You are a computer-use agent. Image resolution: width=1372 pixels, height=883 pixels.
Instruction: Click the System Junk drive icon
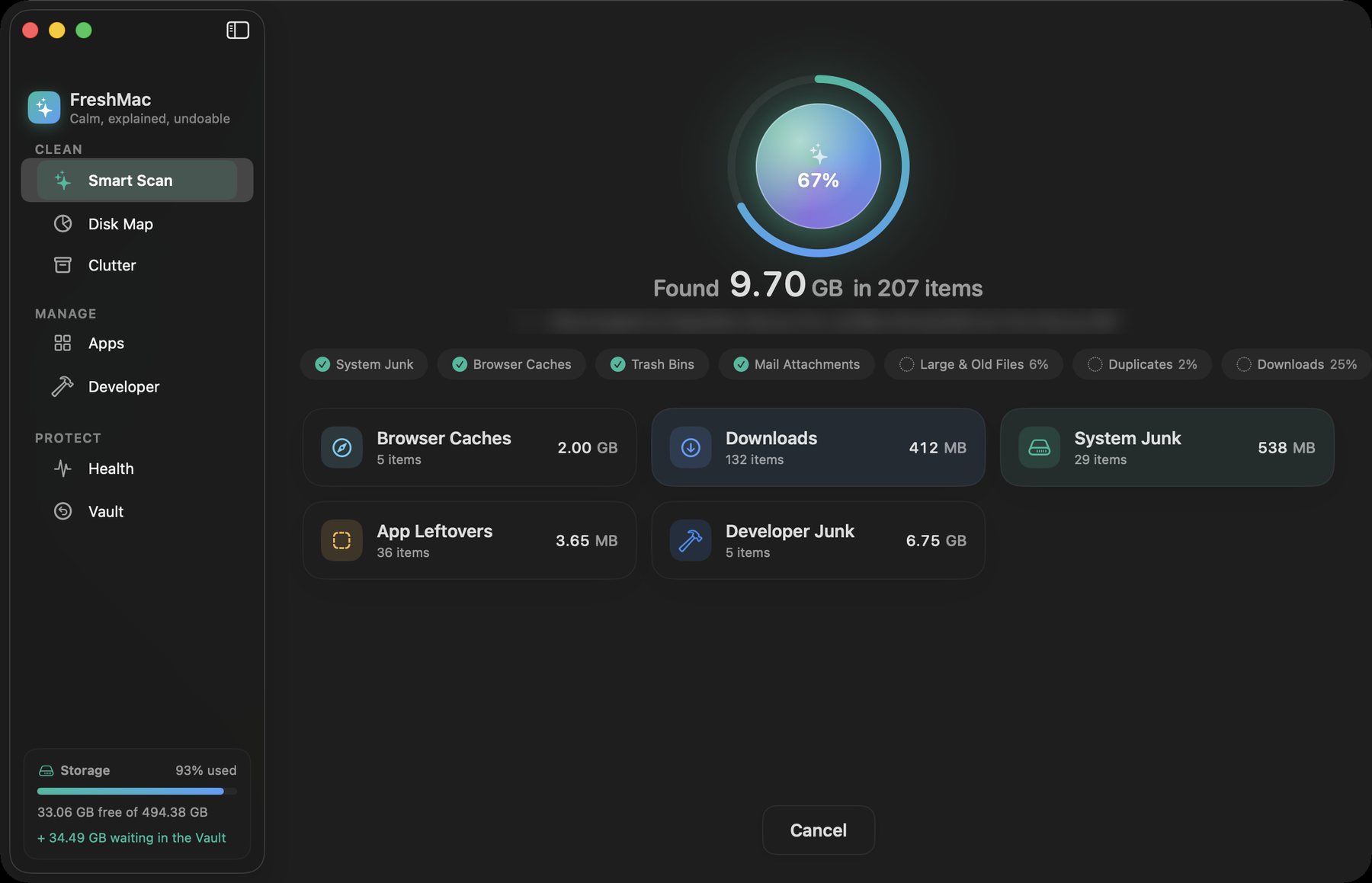(x=1039, y=447)
